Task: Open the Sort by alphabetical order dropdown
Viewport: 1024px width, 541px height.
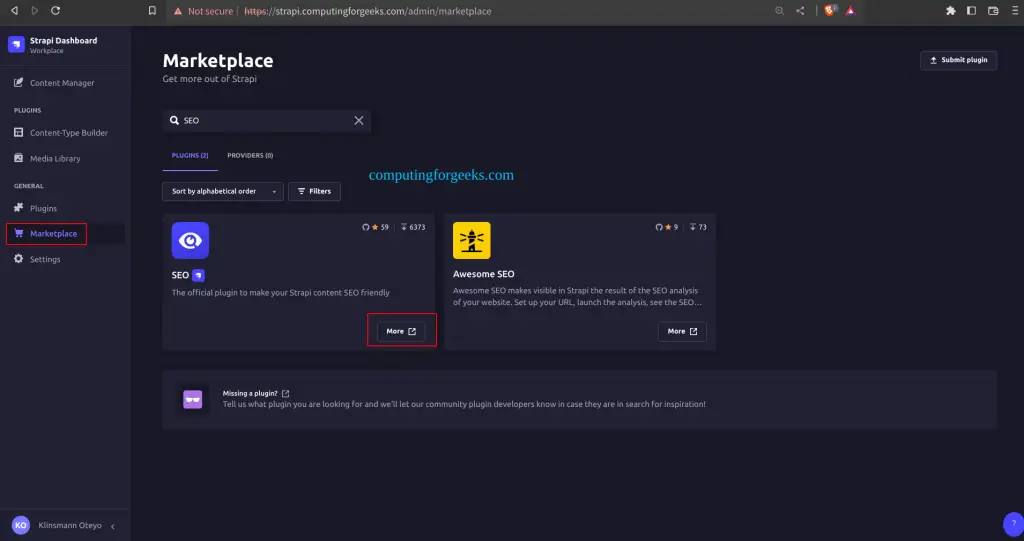Action: 223,191
